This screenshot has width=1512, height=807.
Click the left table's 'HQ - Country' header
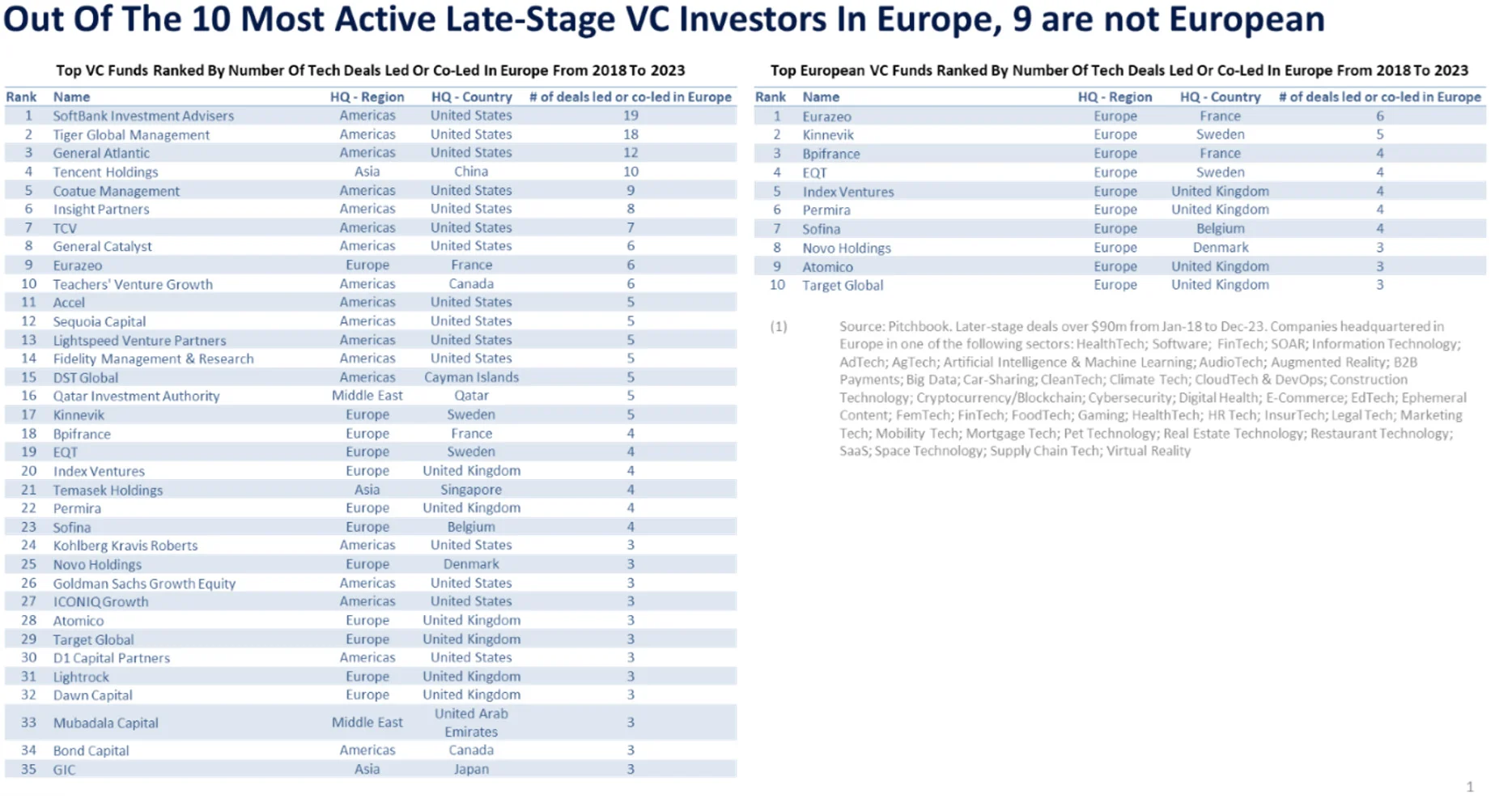tap(471, 97)
